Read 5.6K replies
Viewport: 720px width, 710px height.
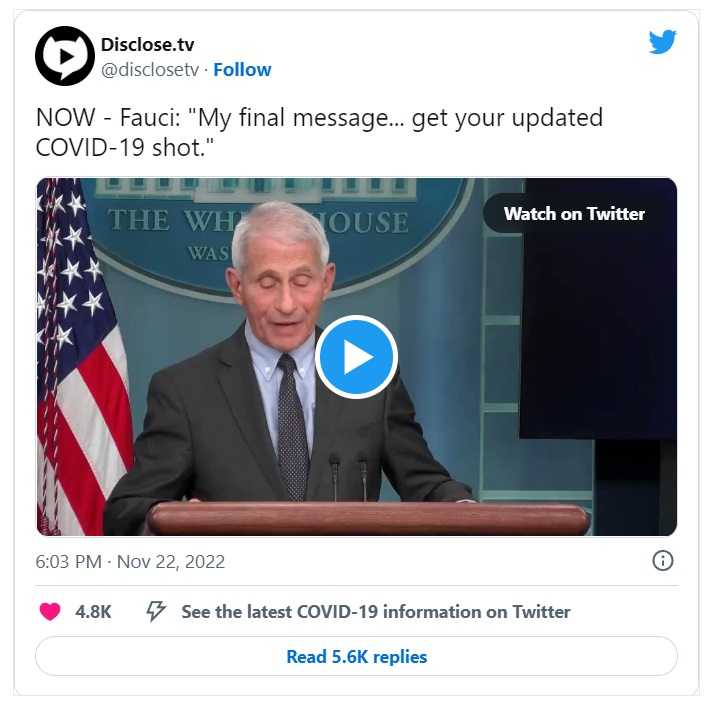coord(356,656)
